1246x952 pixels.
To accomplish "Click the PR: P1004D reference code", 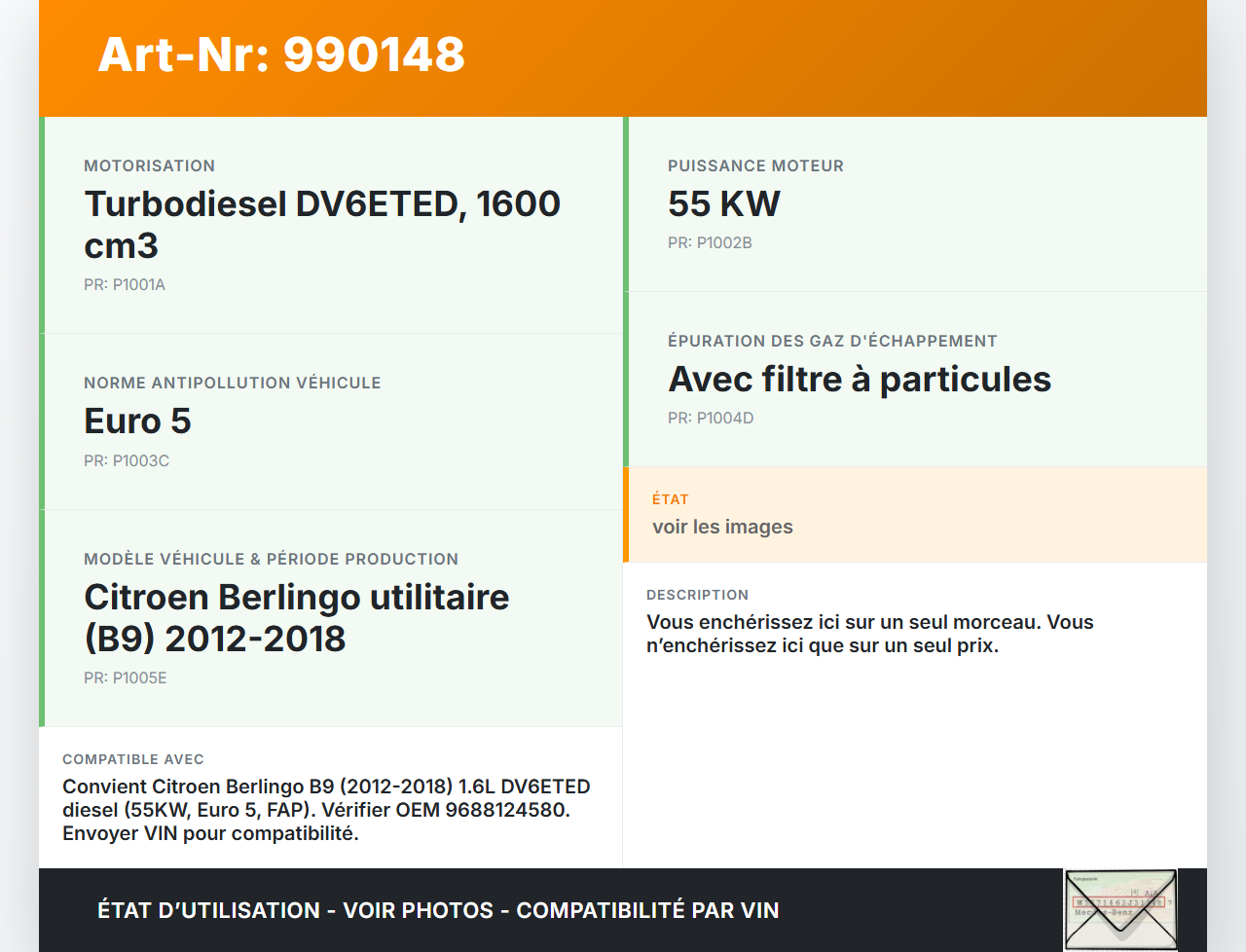I will coord(711,418).
